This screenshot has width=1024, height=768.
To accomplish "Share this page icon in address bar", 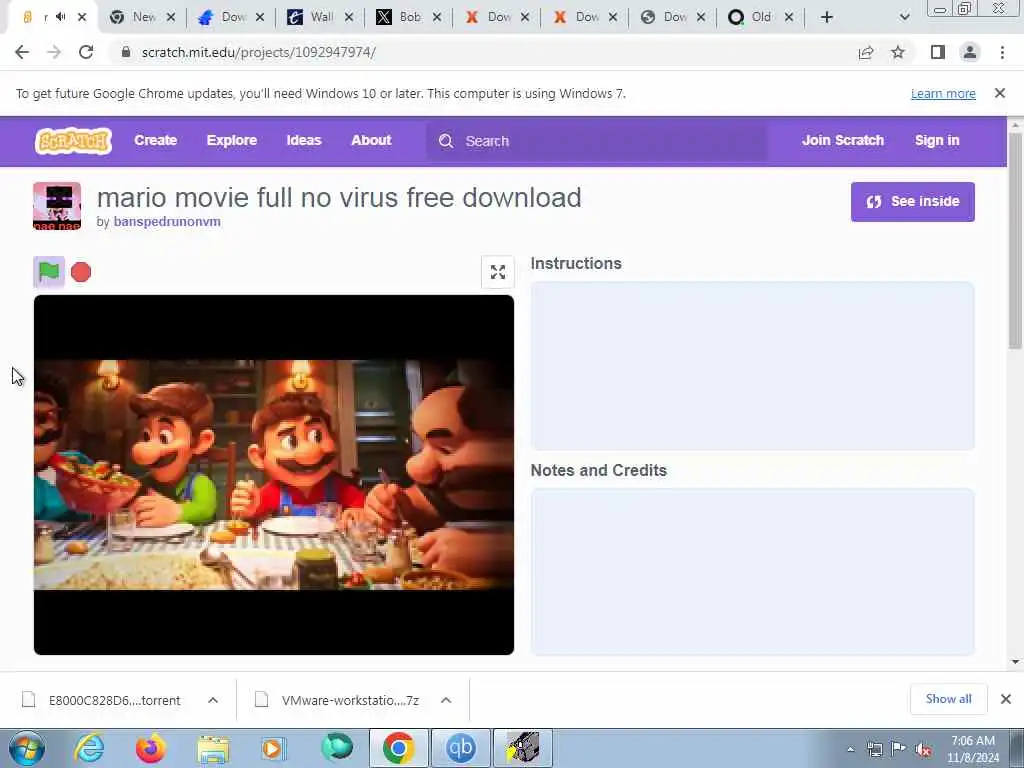I will [x=866, y=52].
